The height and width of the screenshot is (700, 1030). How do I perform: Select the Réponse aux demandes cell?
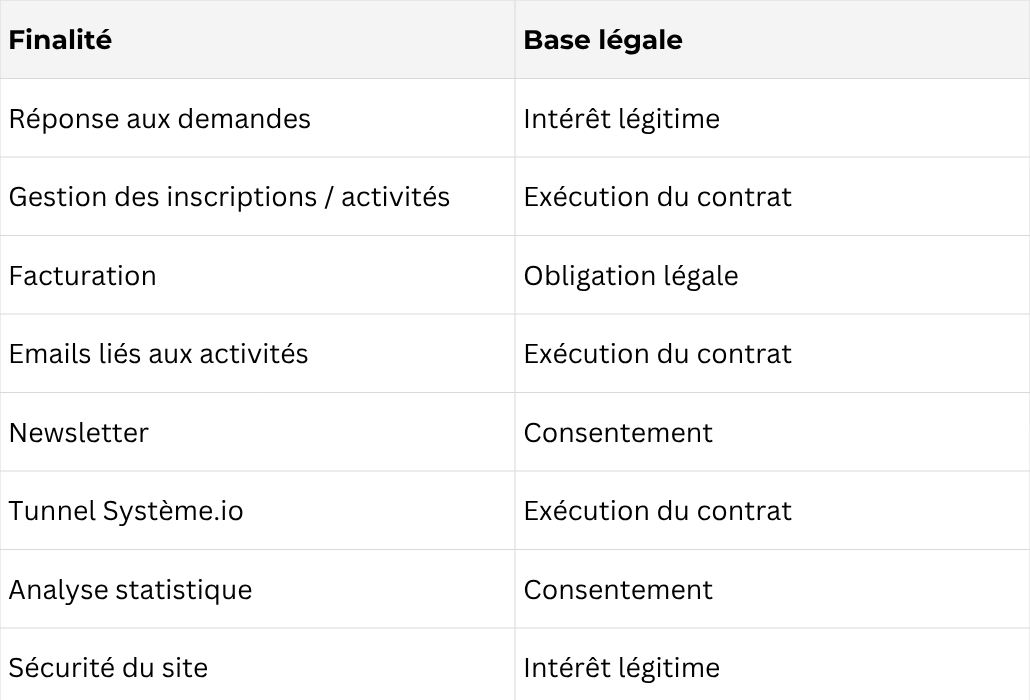pos(160,119)
